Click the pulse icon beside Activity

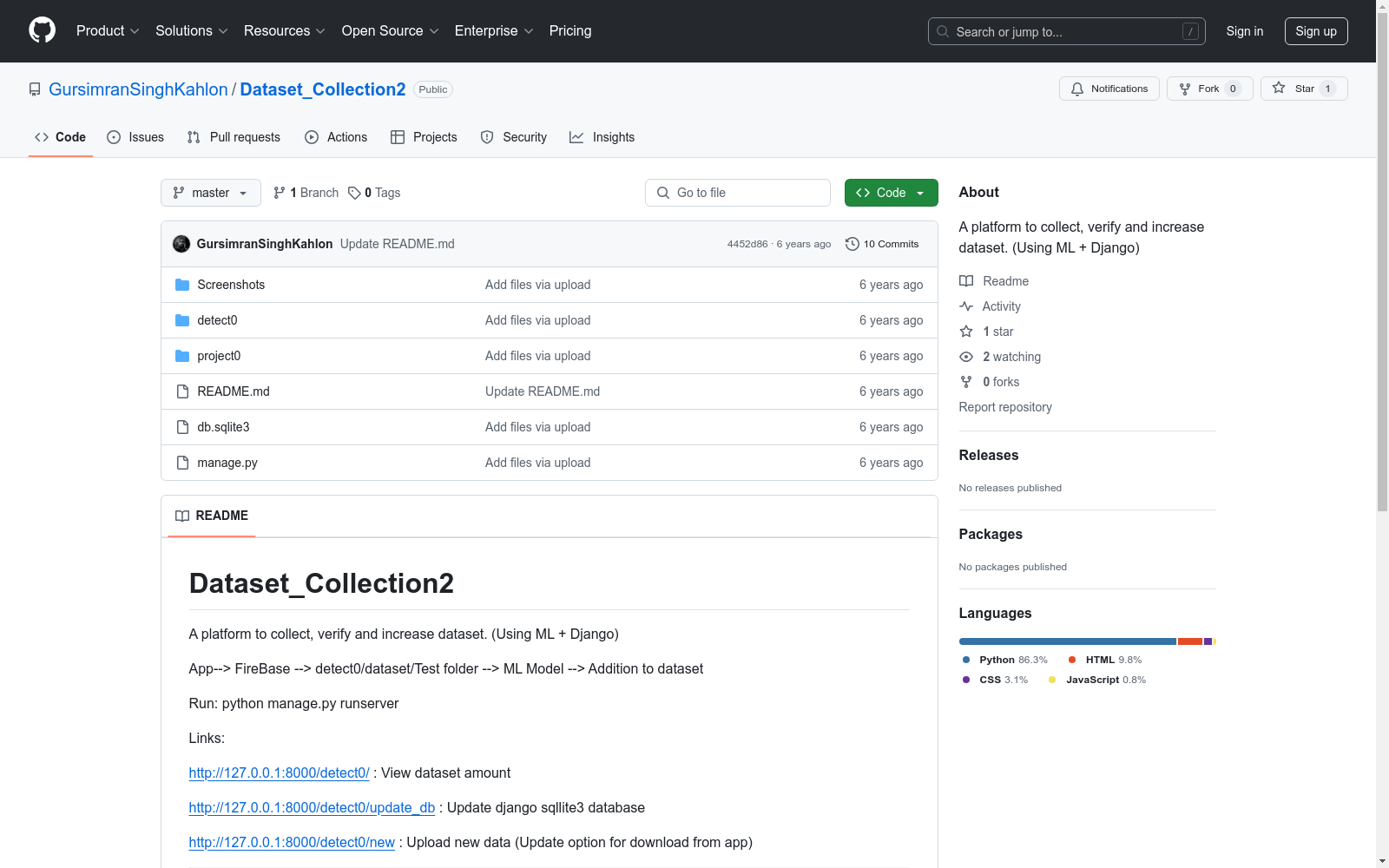coord(966,306)
